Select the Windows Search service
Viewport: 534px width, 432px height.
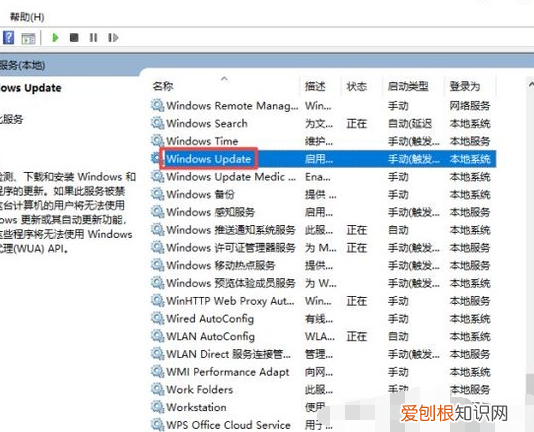click(x=323, y=123)
